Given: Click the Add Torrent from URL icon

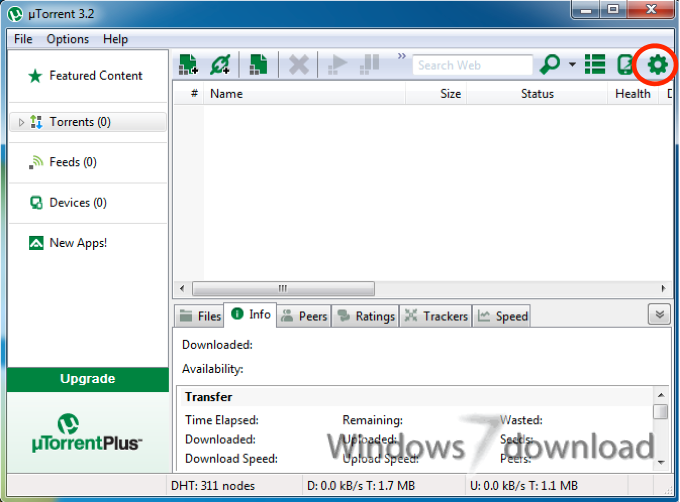Looking at the screenshot, I should click(x=220, y=65).
